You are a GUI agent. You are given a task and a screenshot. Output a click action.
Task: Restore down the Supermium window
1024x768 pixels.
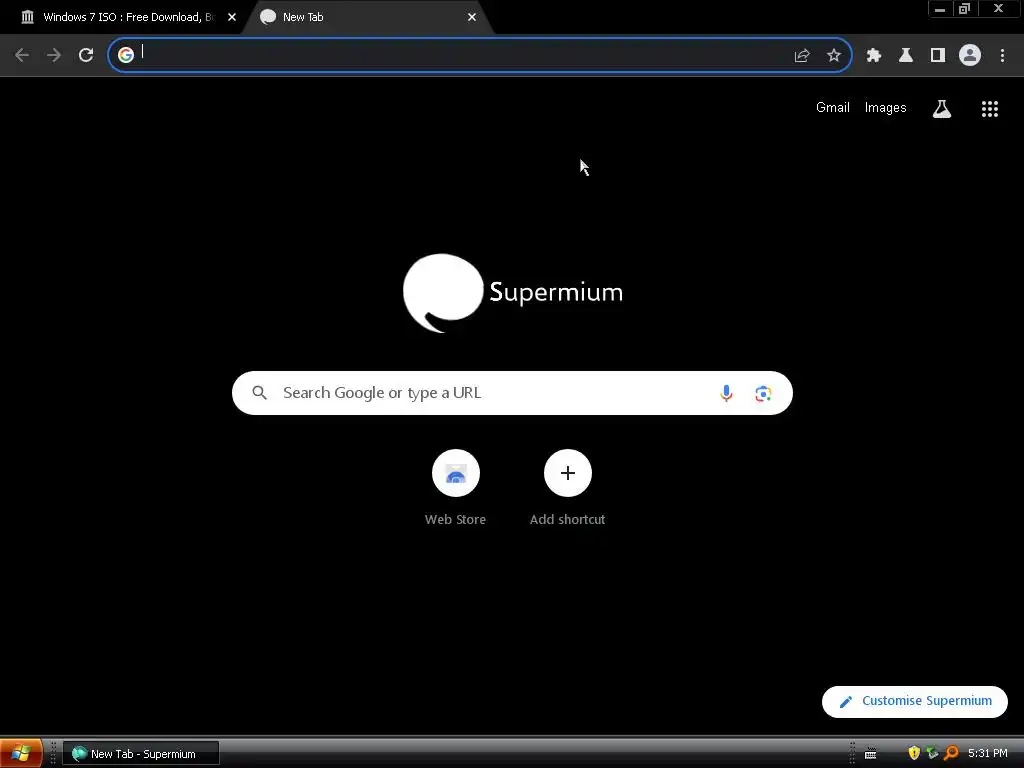click(964, 9)
